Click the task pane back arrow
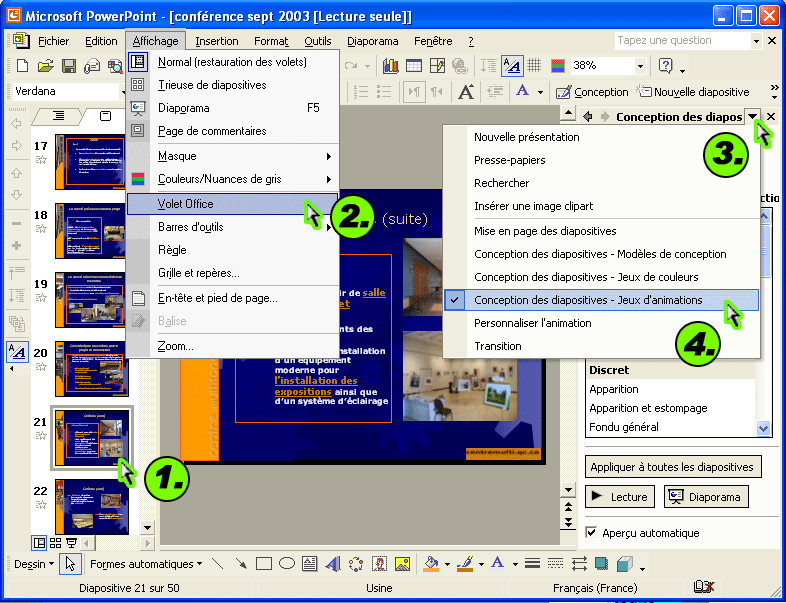This screenshot has height=603, width=786. pyautogui.click(x=587, y=117)
